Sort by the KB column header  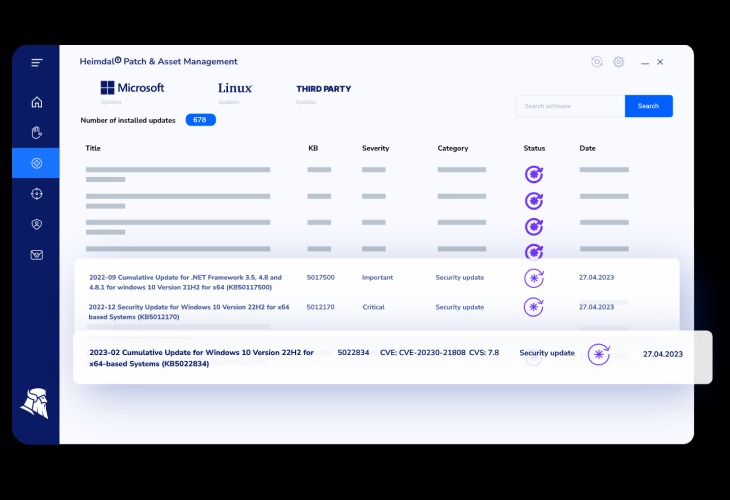pyautogui.click(x=313, y=148)
